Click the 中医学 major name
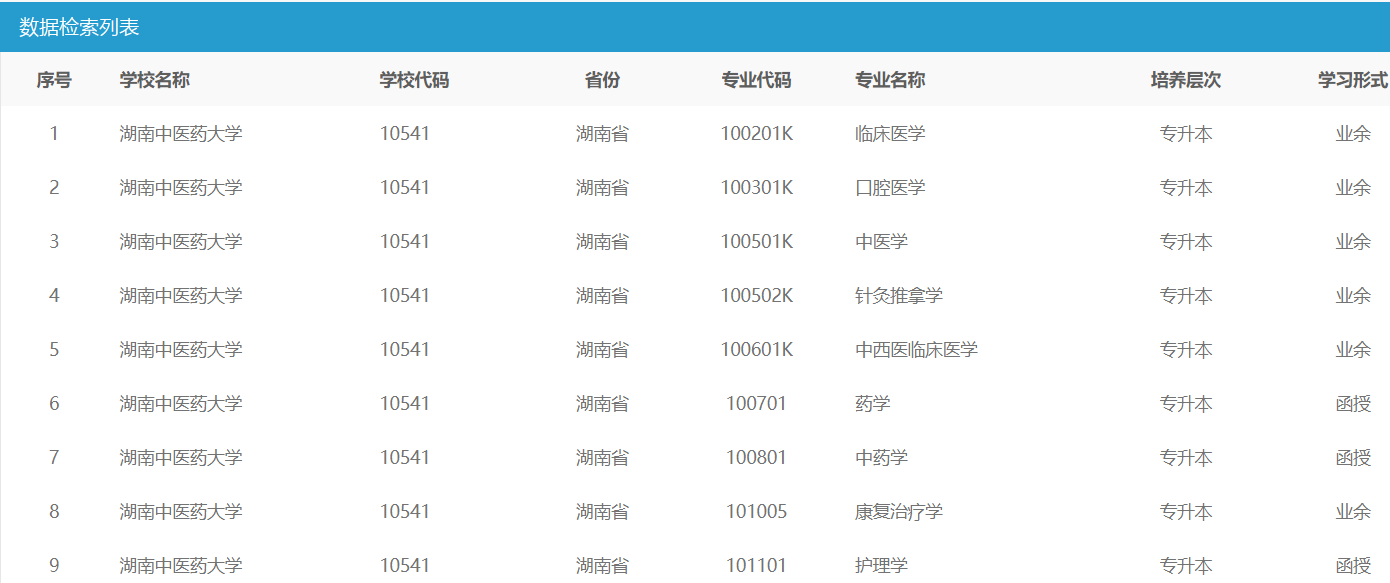Viewport: 1390px width, 583px height. pyautogui.click(x=881, y=242)
